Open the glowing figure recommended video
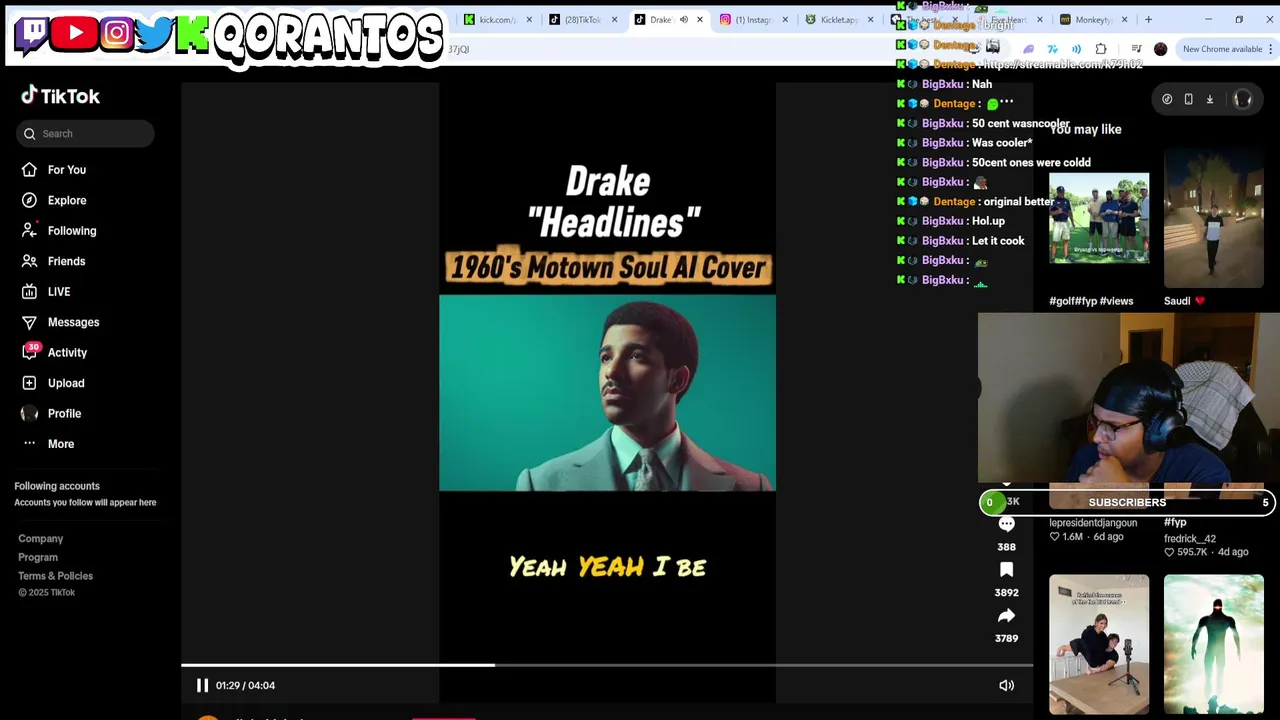 click(x=1213, y=644)
